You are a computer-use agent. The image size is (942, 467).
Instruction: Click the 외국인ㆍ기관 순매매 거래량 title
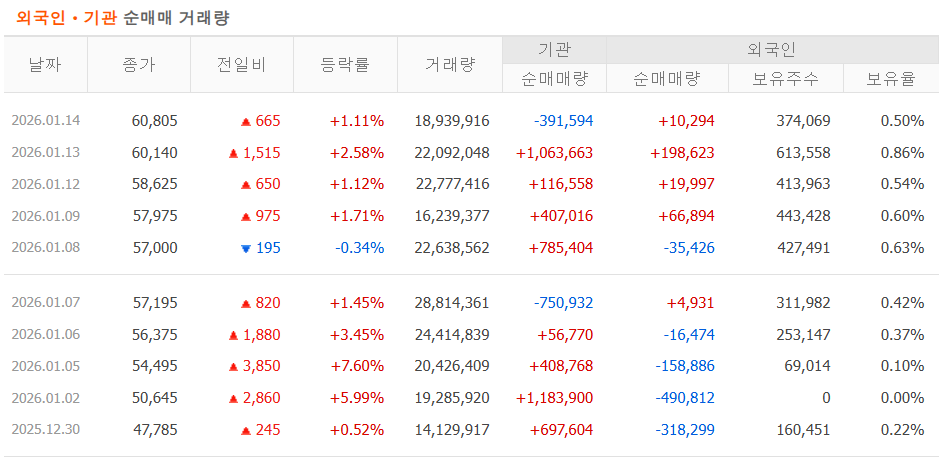click(x=123, y=18)
